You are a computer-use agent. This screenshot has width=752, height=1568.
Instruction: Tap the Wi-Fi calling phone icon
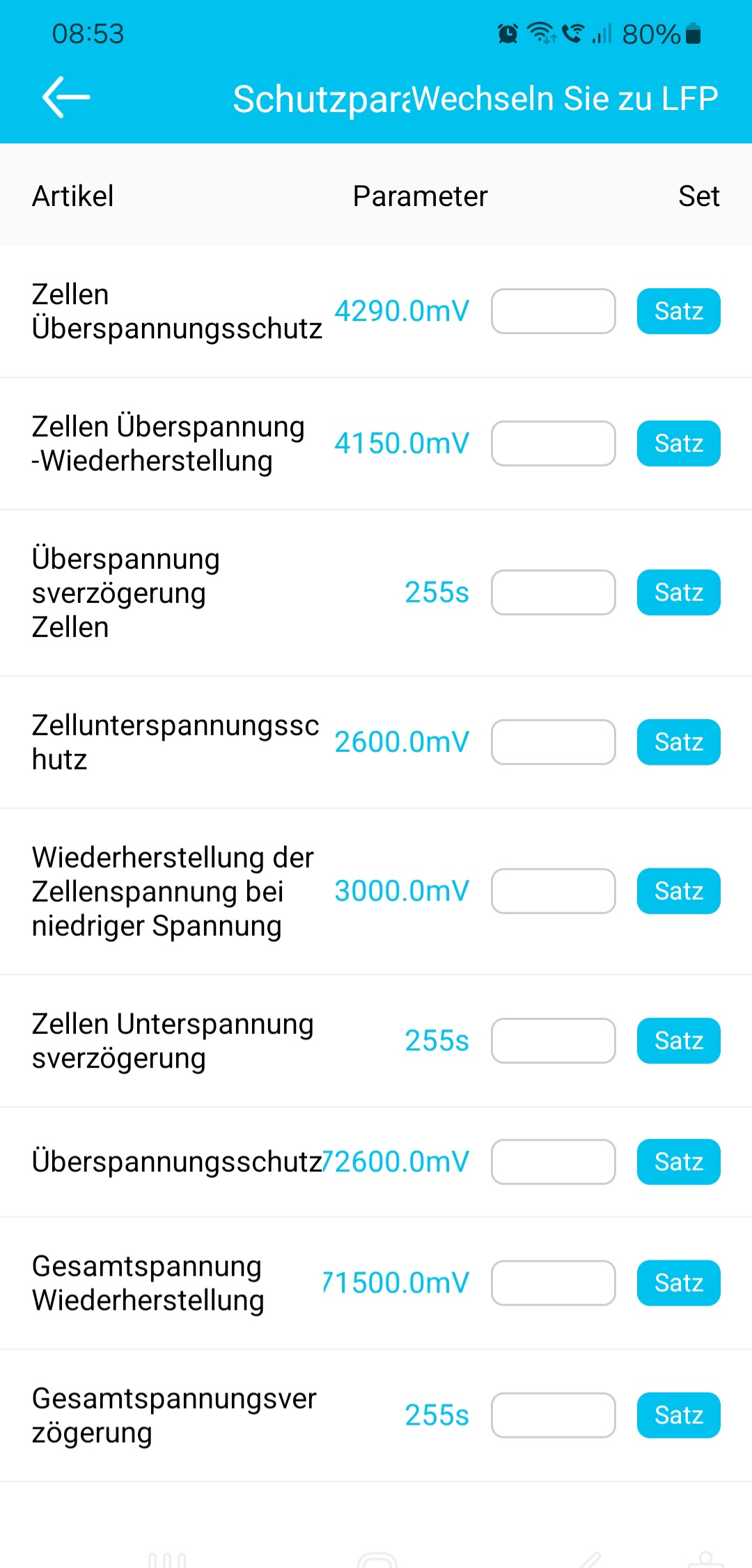pyautogui.click(x=572, y=33)
